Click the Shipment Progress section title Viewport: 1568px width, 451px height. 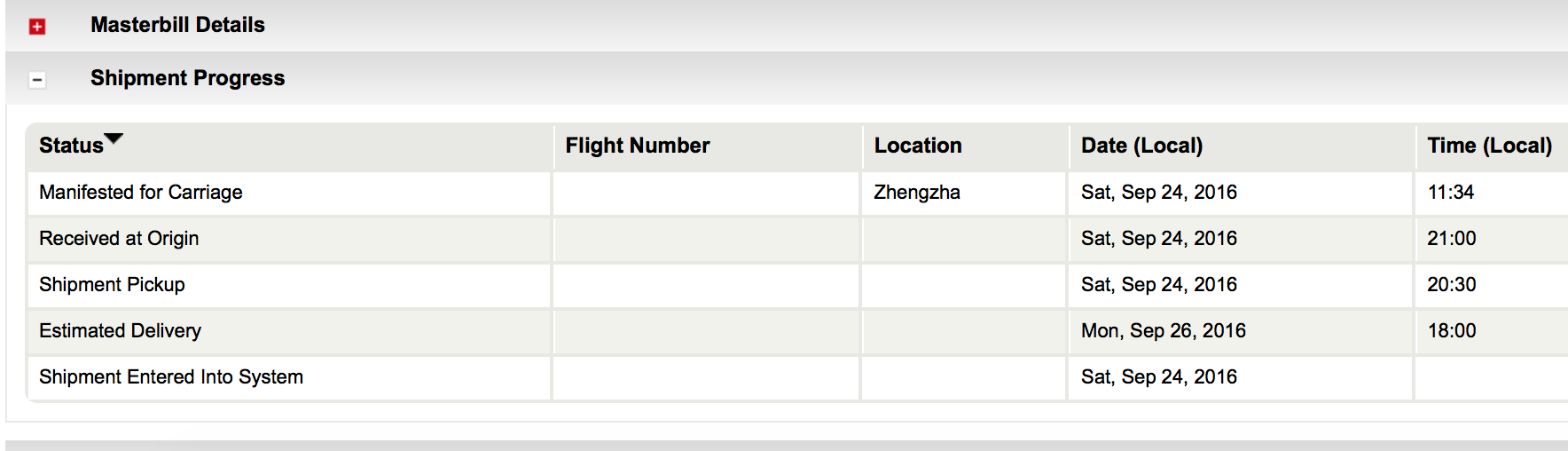[187, 78]
